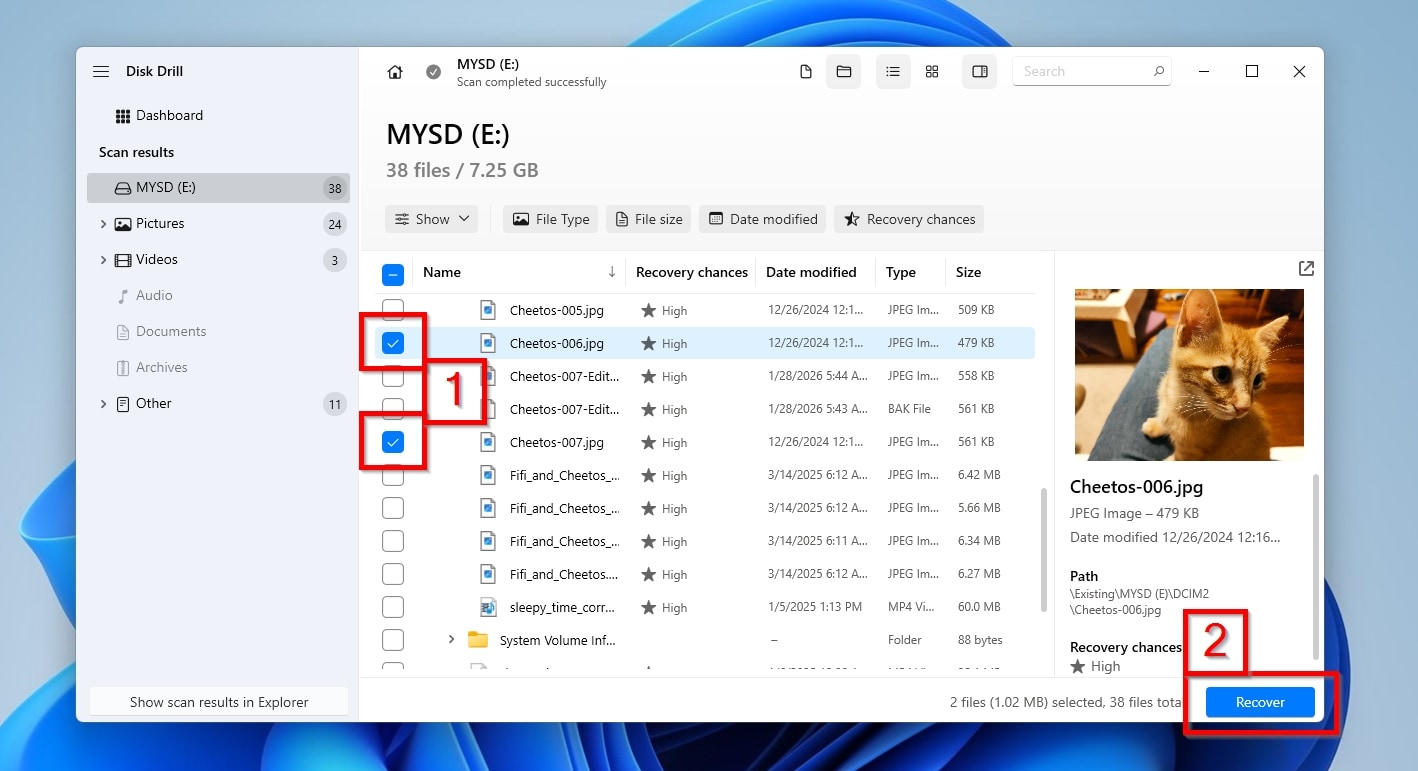The height and width of the screenshot is (771, 1418).
Task: Check the 6.42 MB Fifi_and_Cheetos file checkbox
Action: pyautogui.click(x=393, y=475)
